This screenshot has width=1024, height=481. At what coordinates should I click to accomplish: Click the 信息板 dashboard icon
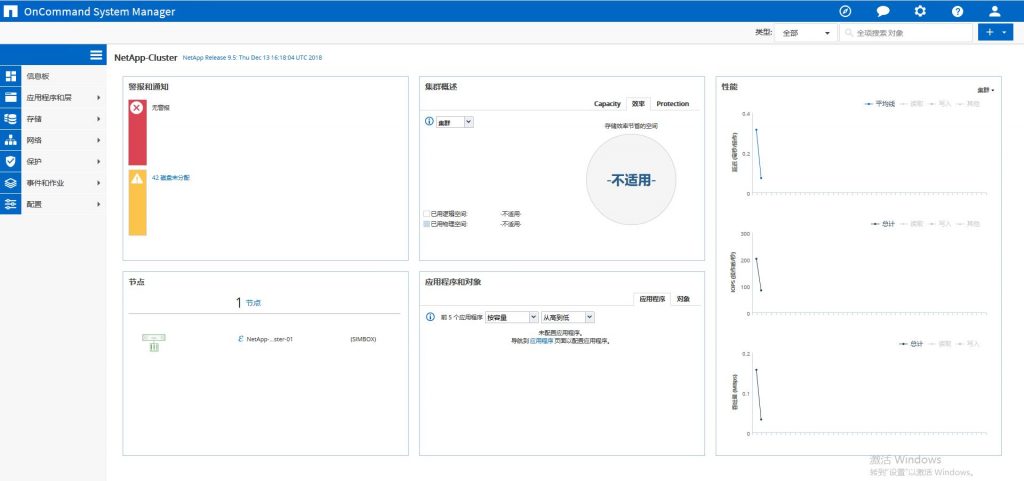coord(10,76)
